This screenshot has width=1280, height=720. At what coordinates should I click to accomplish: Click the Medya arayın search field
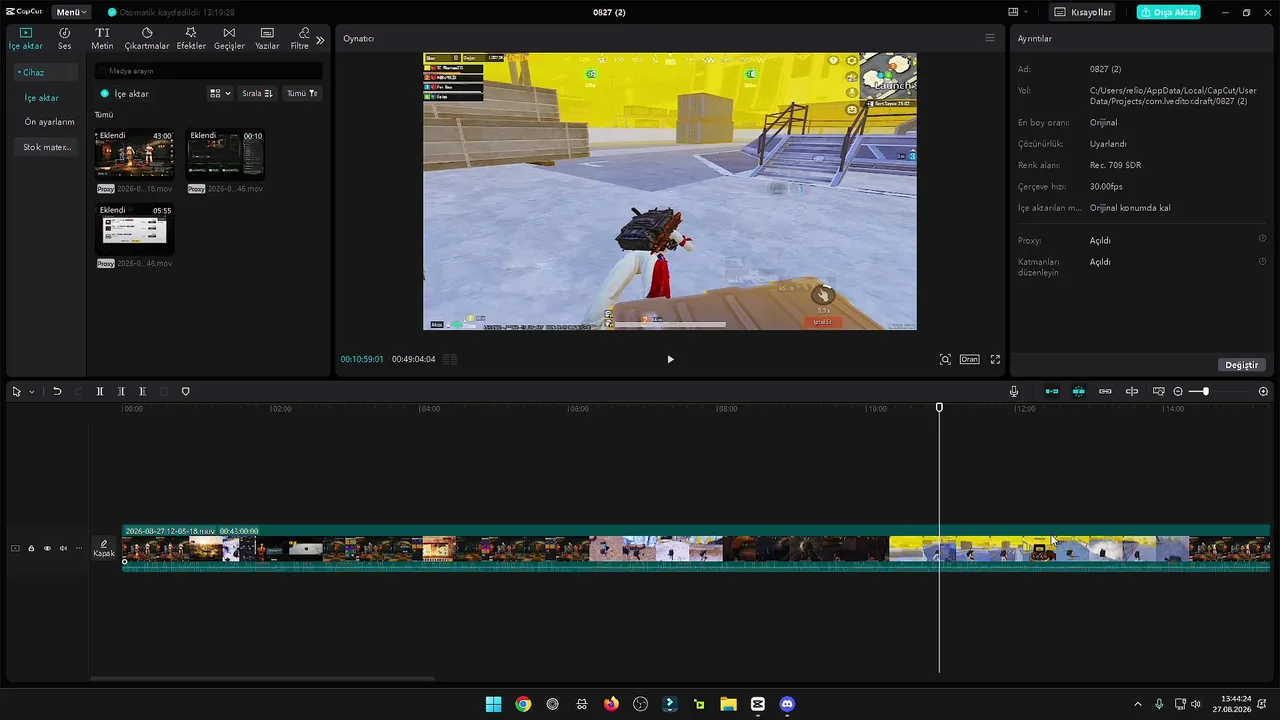(208, 71)
